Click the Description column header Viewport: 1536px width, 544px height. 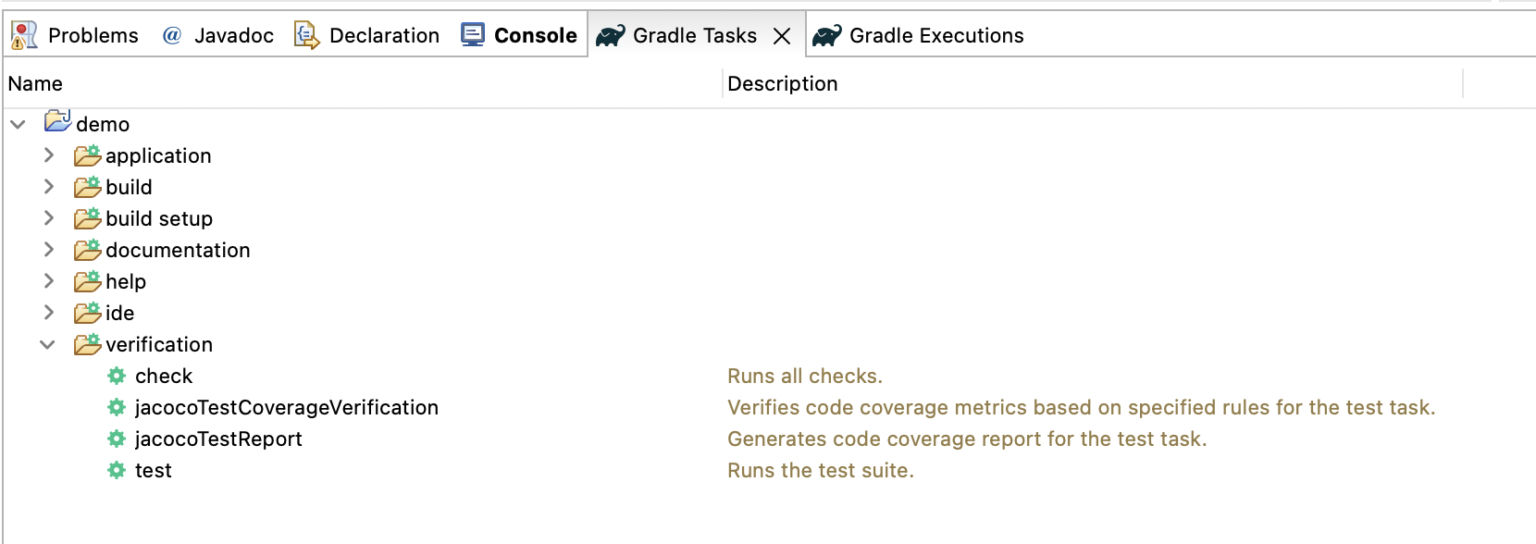[x=782, y=84]
